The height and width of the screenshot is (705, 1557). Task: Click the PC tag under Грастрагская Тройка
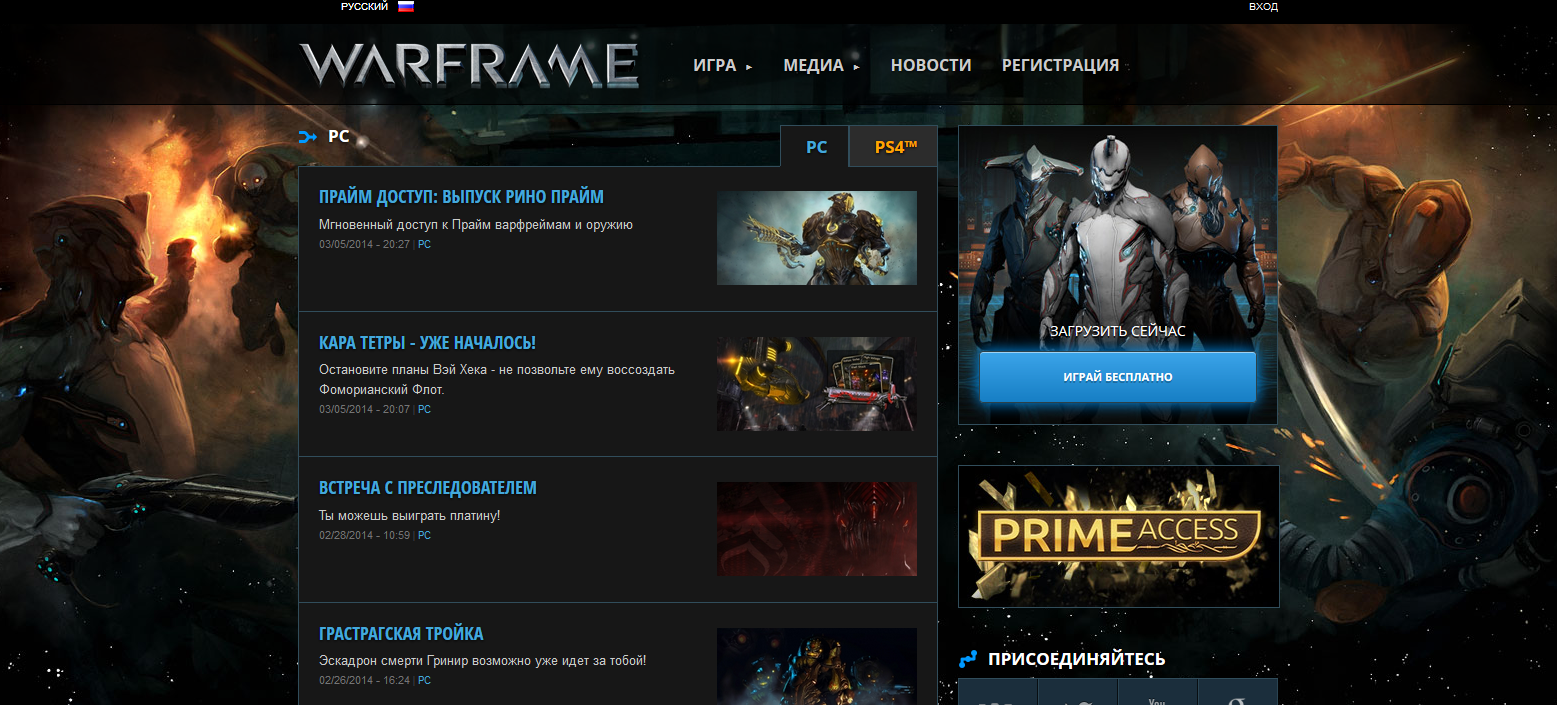click(424, 680)
